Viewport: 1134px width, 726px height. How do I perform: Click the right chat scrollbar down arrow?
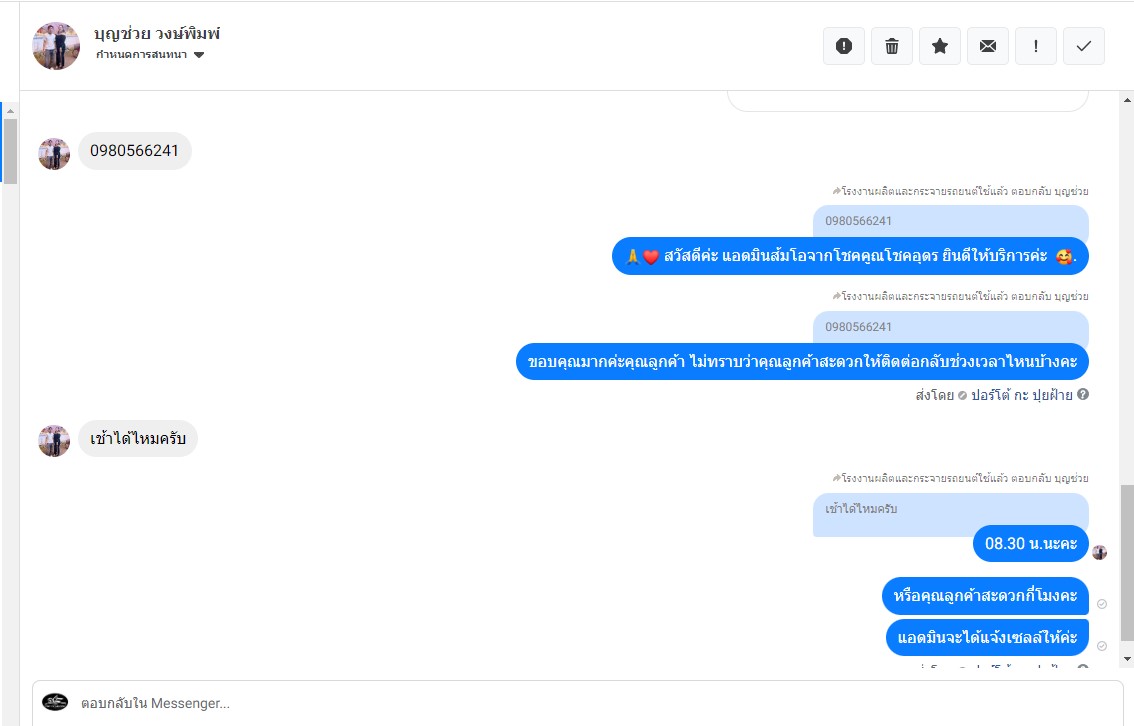1127,659
